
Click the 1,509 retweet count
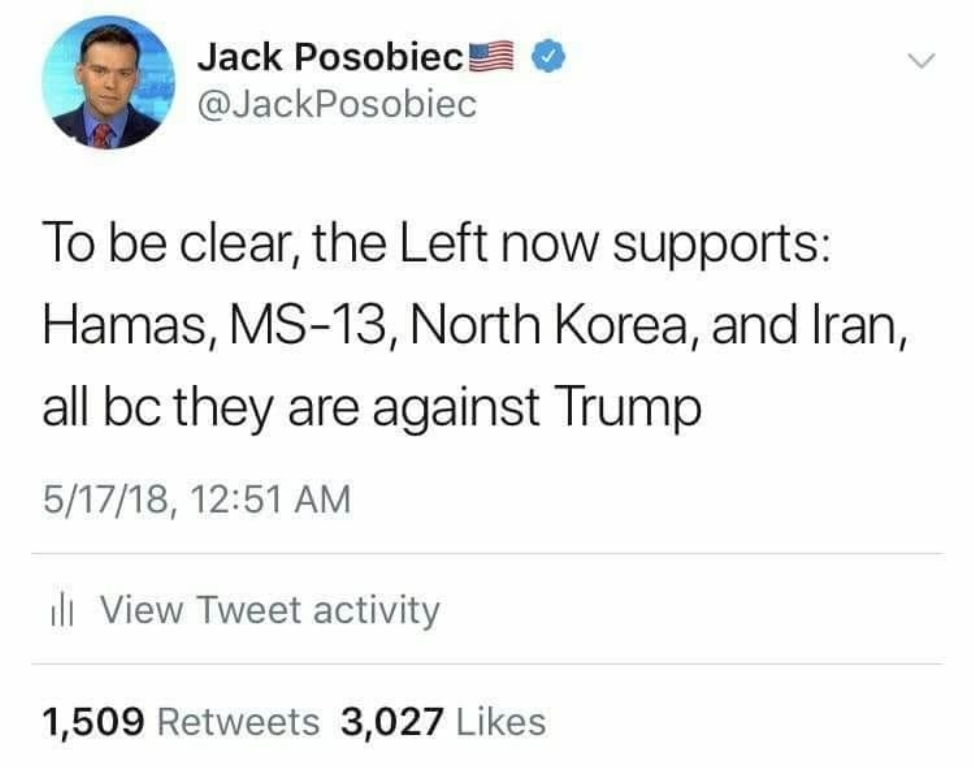tap(94, 722)
